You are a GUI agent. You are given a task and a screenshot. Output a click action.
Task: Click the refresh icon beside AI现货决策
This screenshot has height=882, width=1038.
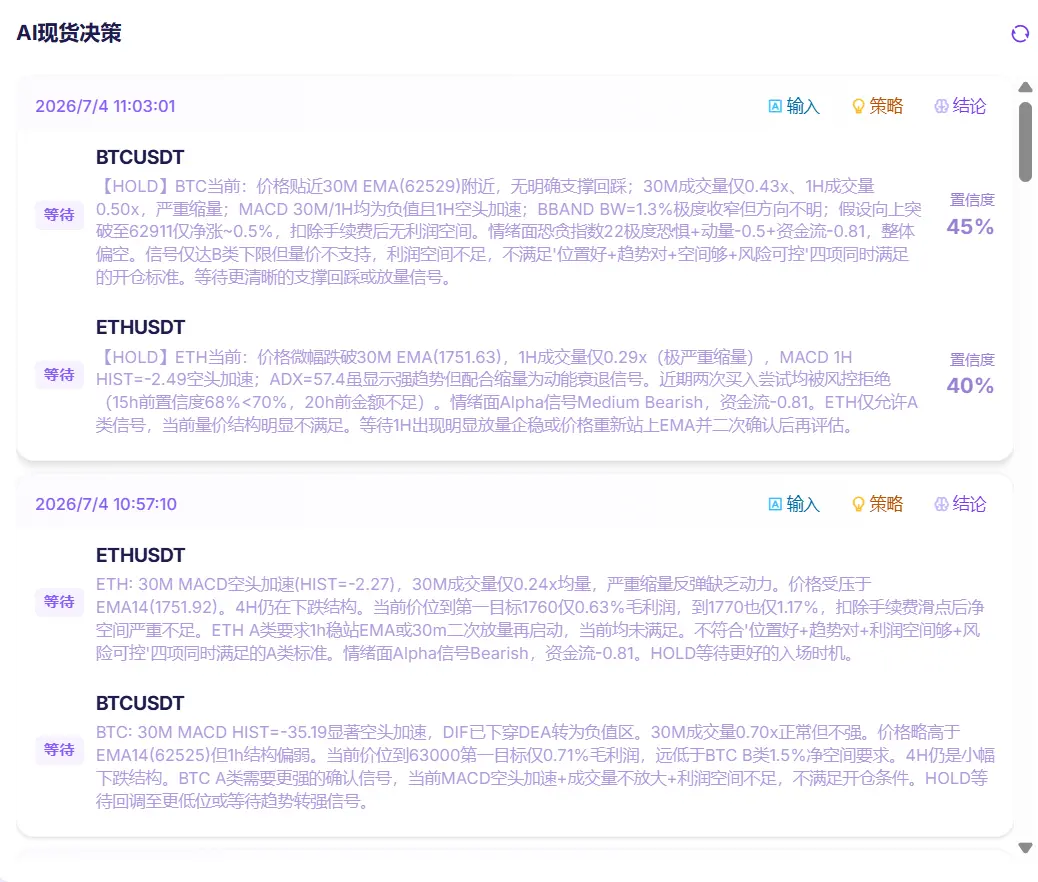point(1020,33)
